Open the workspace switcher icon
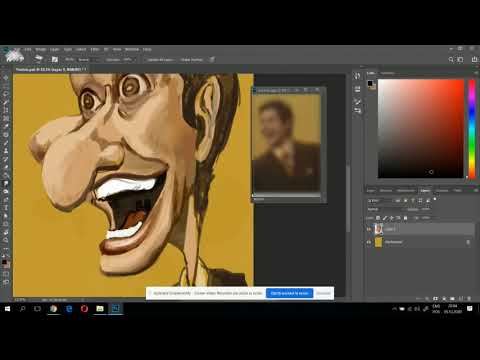The width and height of the screenshot is (480, 360). click(x=460, y=60)
